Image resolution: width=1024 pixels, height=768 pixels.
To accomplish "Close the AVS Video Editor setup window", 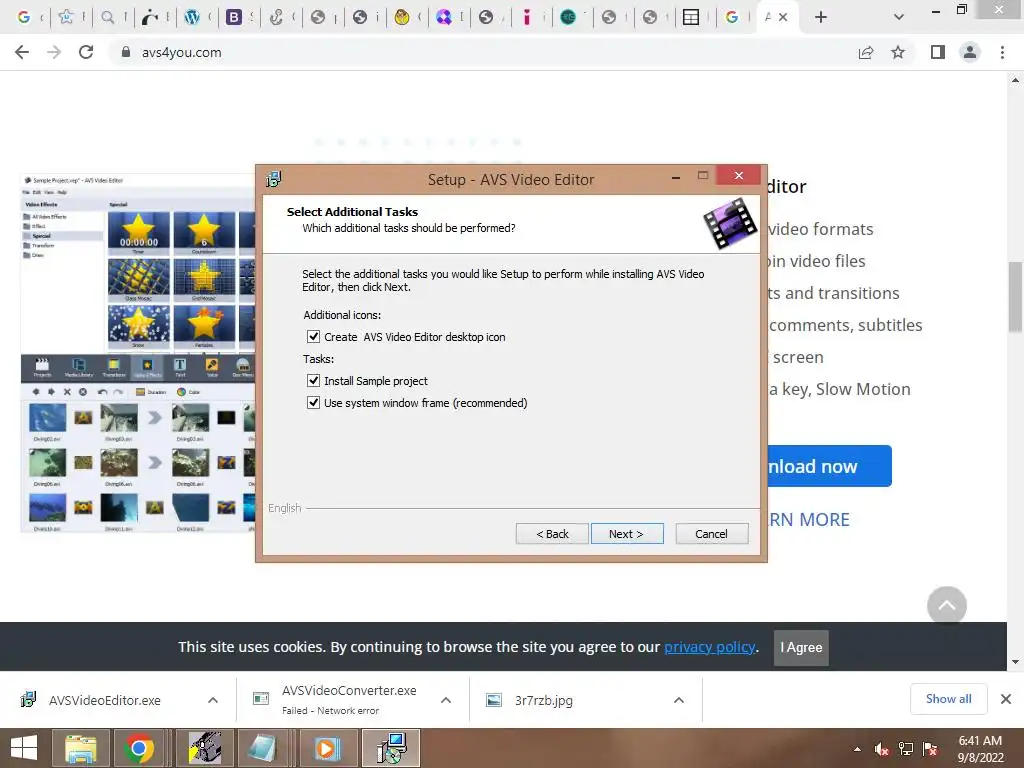I will (x=739, y=175).
